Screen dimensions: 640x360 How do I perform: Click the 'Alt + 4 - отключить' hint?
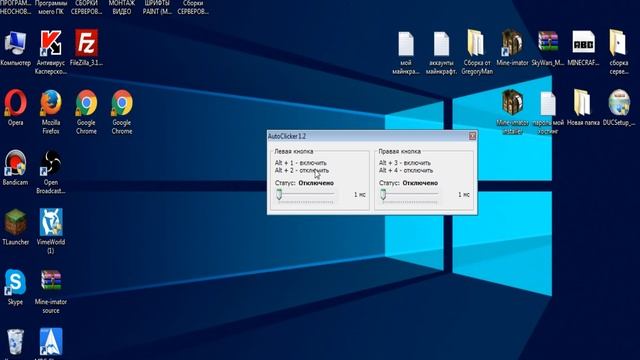pyautogui.click(x=406, y=170)
